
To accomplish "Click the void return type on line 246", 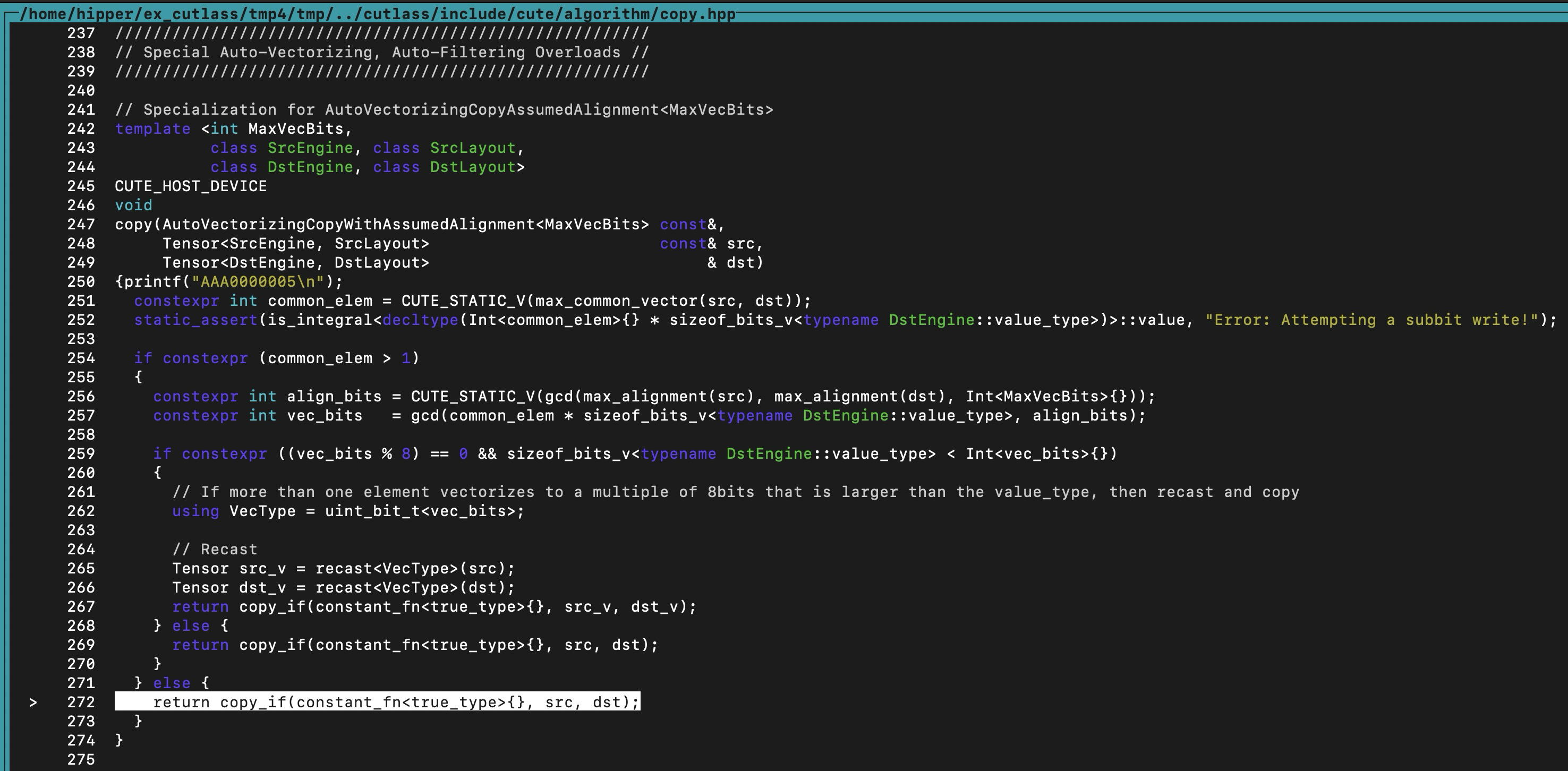I will point(133,205).
